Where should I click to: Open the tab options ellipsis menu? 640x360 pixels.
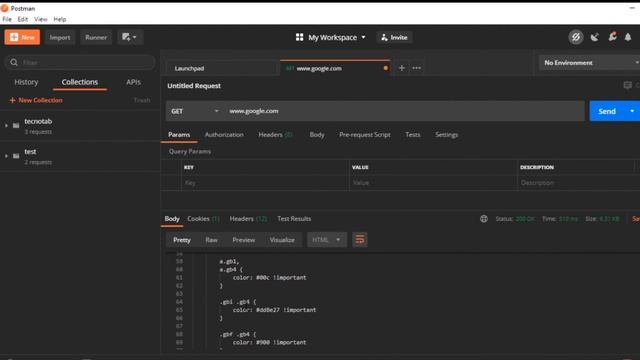416,68
